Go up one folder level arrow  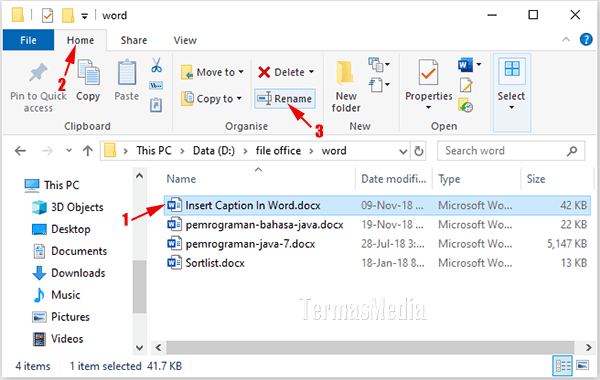pyautogui.click(x=88, y=151)
